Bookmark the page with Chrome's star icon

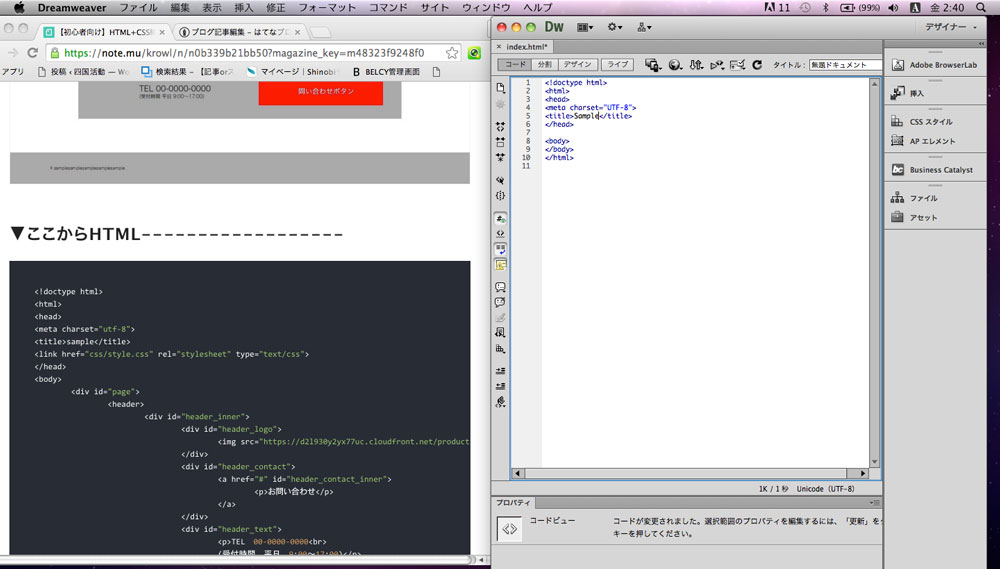(452, 53)
